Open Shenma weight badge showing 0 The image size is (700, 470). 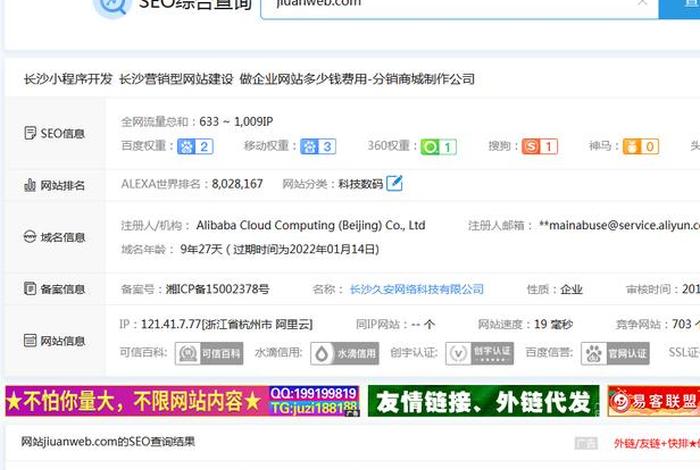[641, 146]
